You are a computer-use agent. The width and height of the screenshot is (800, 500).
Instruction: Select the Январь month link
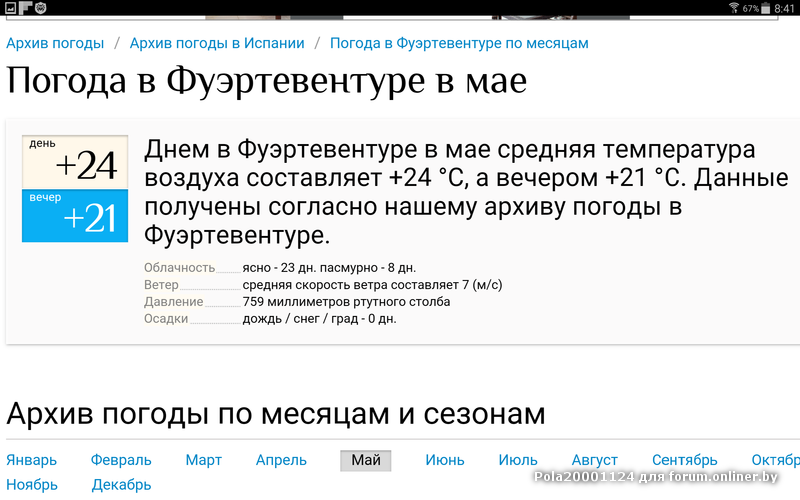click(32, 460)
